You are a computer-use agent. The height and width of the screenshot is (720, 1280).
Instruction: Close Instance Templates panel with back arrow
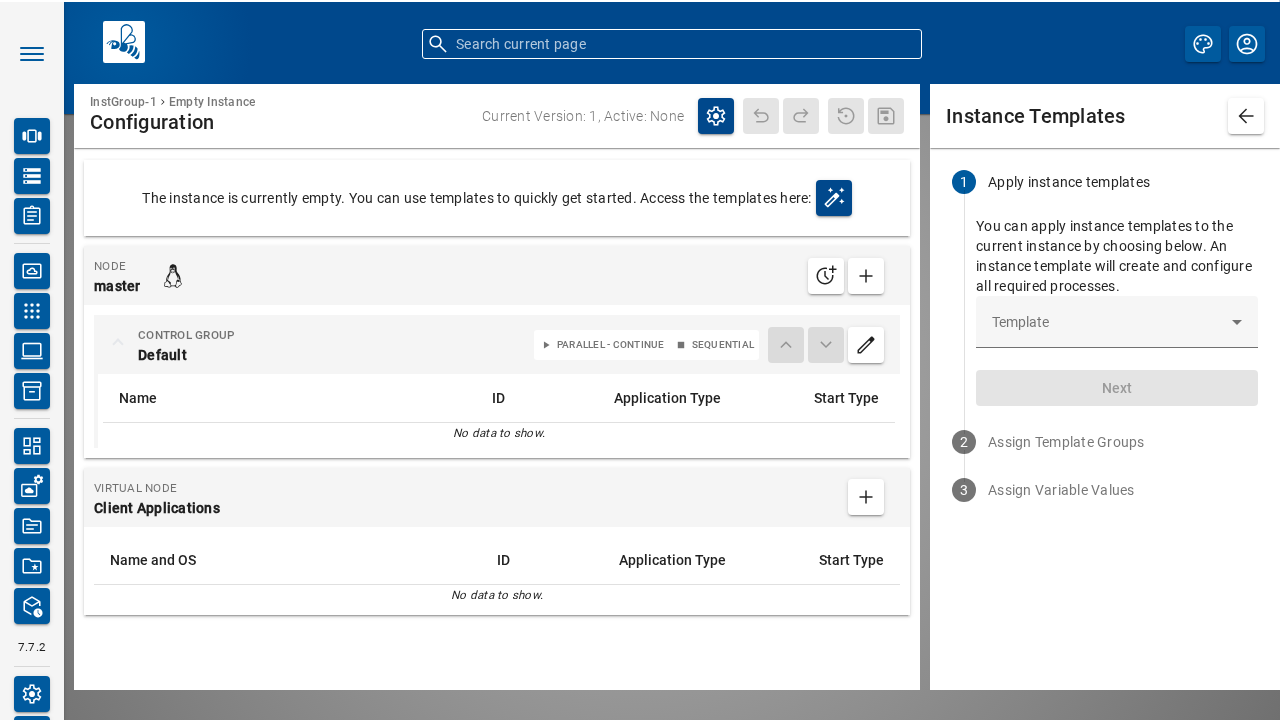tap(1245, 116)
